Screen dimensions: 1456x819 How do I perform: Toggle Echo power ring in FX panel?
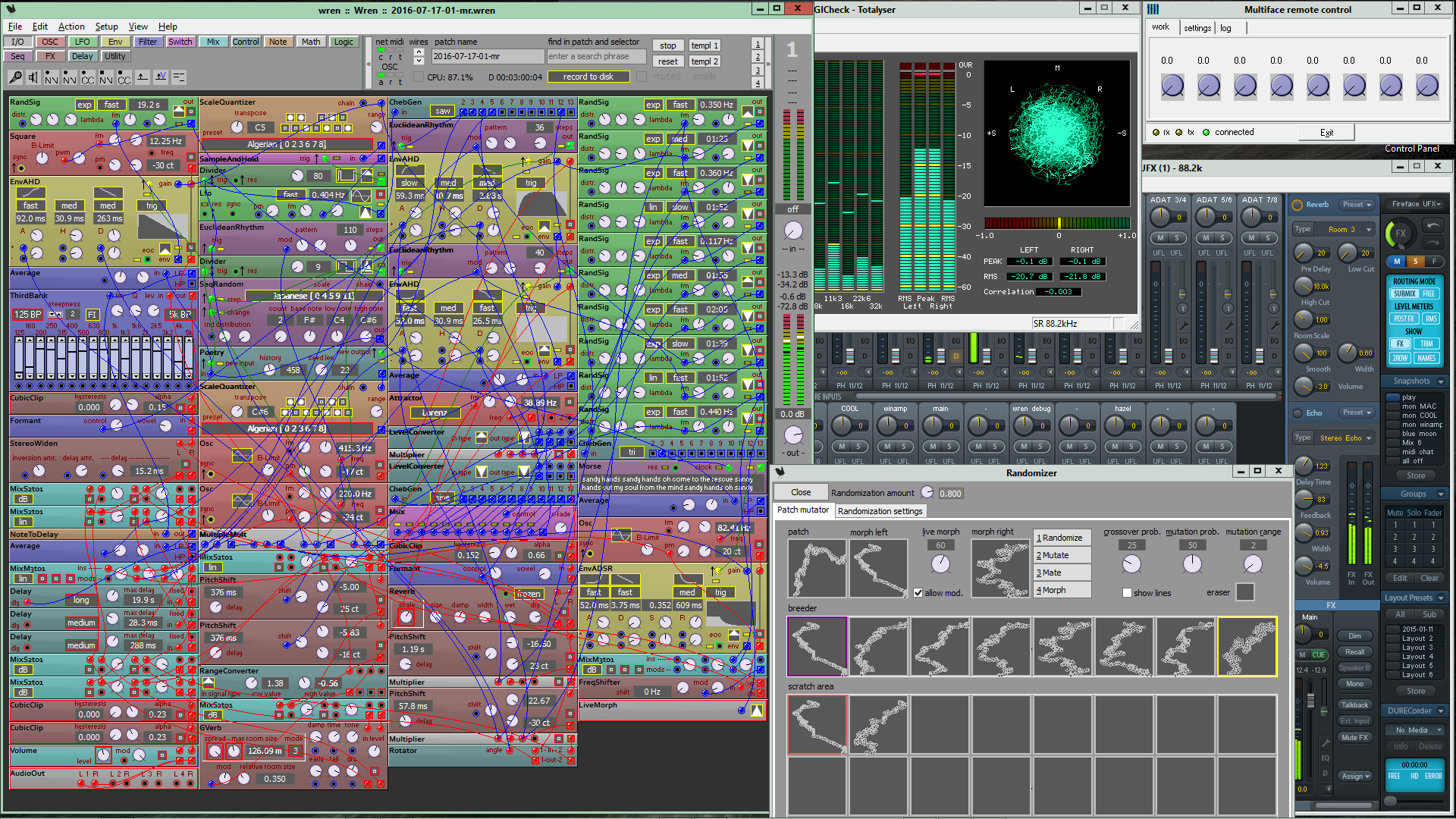point(1298,413)
